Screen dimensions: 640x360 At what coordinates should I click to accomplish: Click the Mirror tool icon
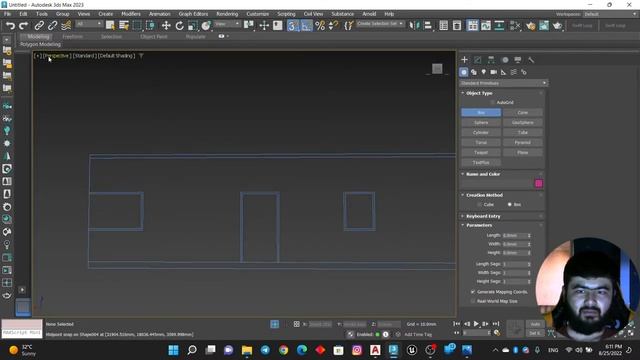coord(414,26)
